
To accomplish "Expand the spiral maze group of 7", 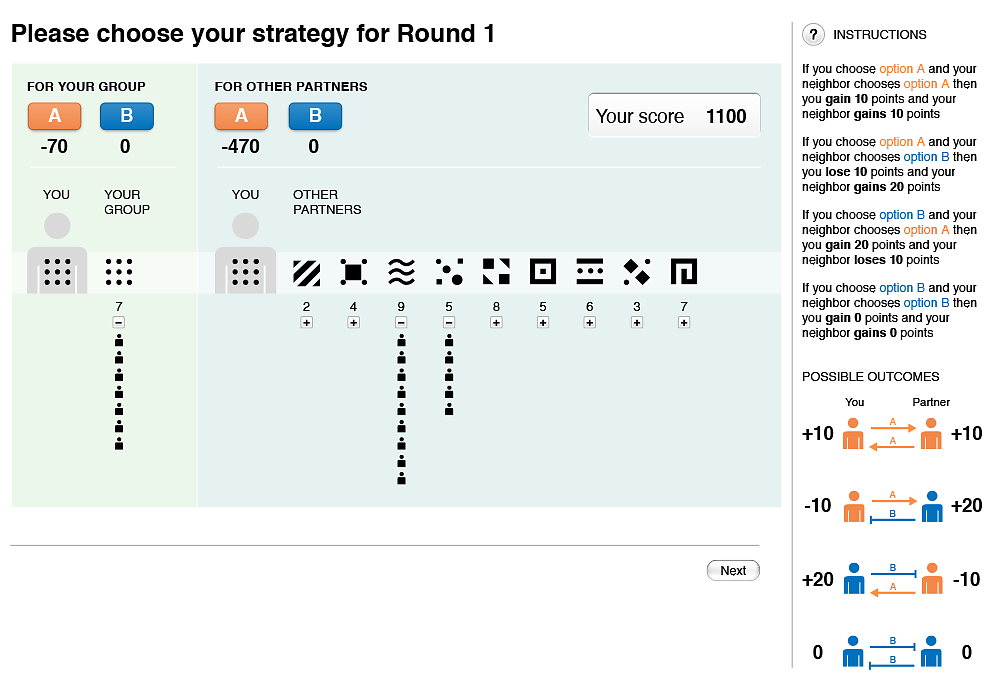I will (x=684, y=323).
